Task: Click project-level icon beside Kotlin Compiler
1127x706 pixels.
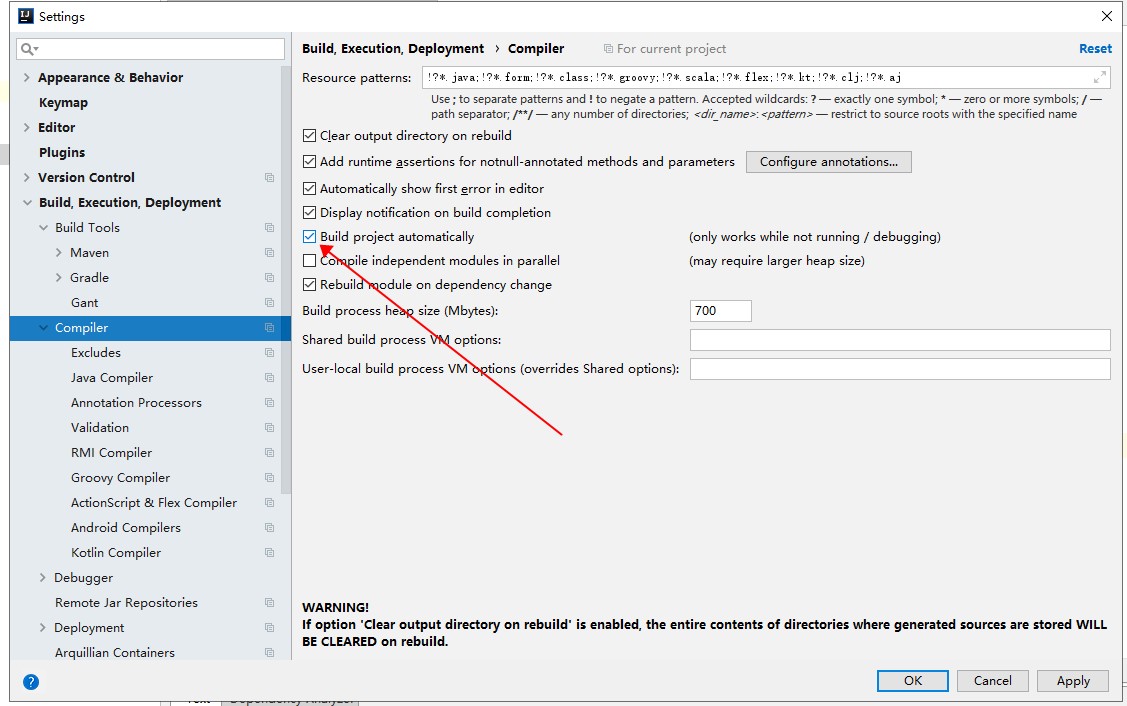Action: click(269, 553)
